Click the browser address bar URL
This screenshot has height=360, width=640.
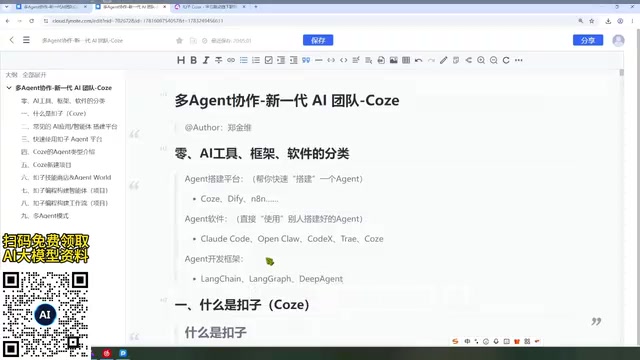(x=138, y=21)
